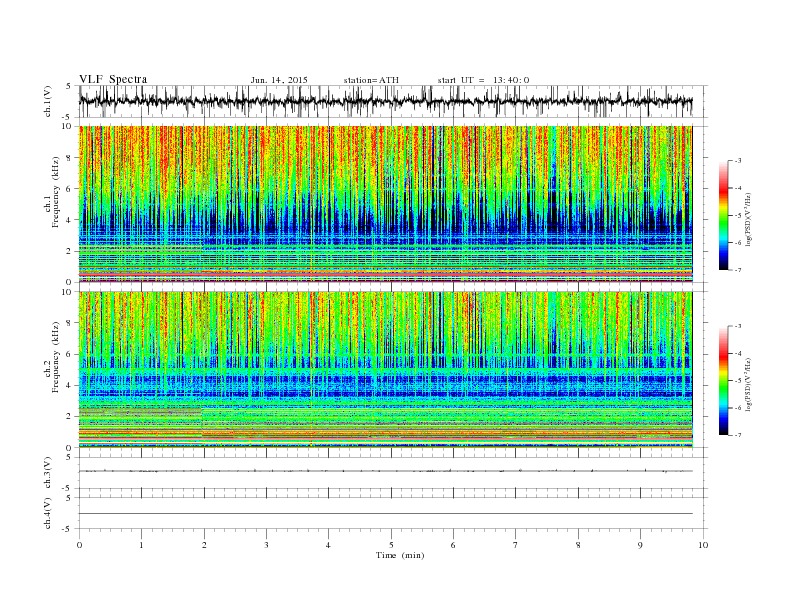
Task: Click the "7" tick on the time axis
Action: click(516, 545)
